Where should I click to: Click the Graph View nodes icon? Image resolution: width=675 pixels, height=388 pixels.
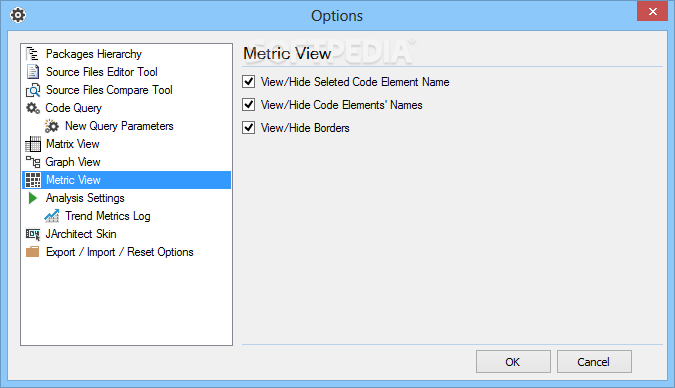(x=33, y=162)
